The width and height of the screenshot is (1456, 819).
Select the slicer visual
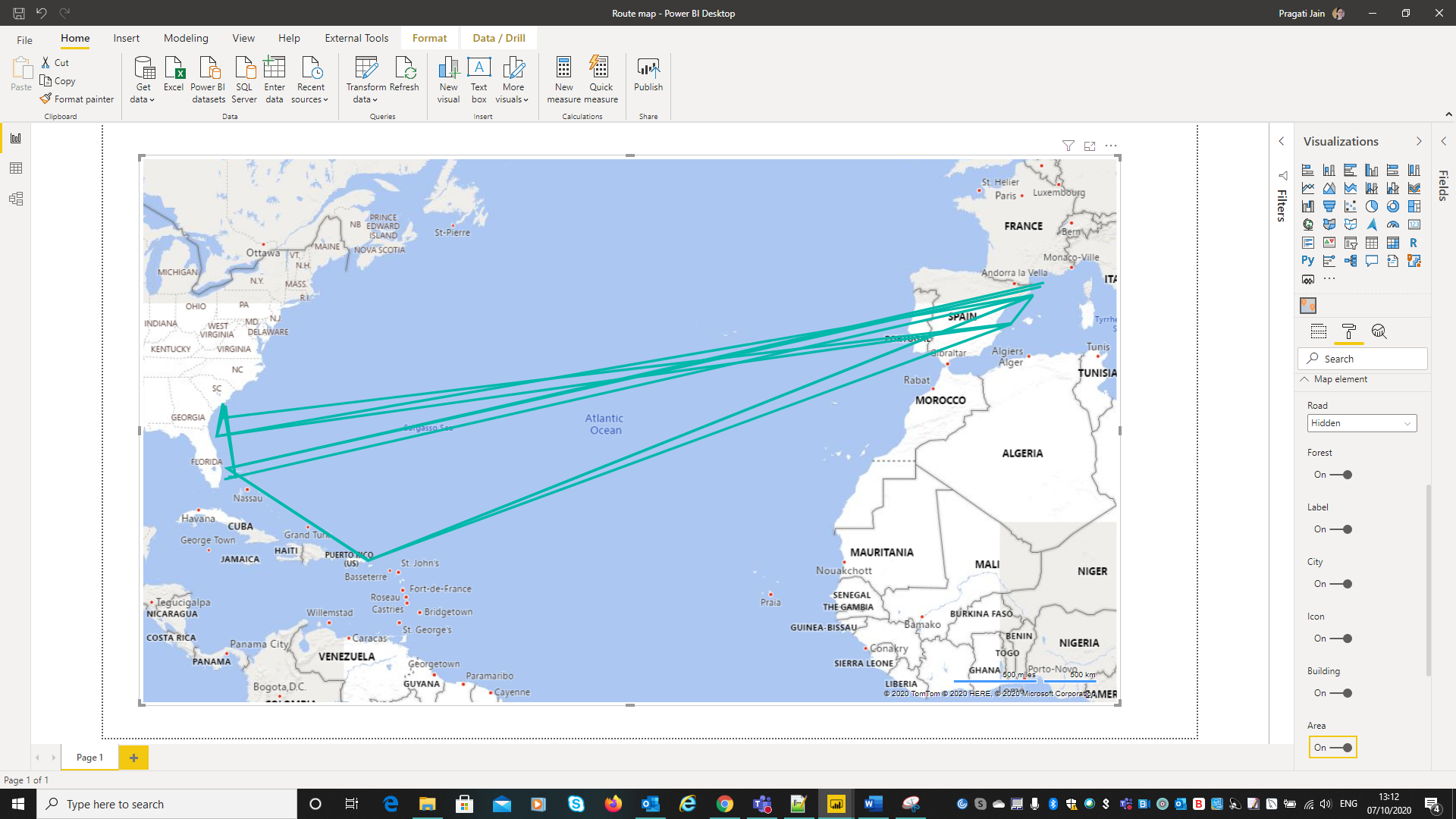point(1351,243)
